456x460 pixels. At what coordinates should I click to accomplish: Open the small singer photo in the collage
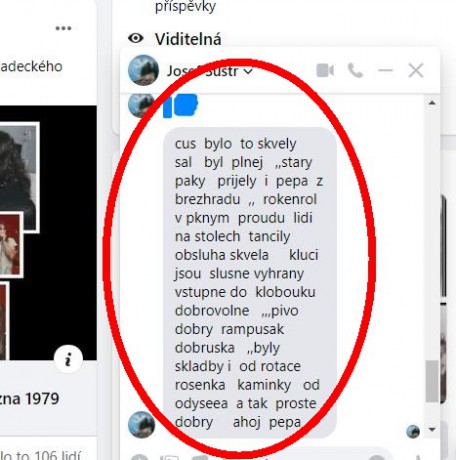tap(11, 245)
